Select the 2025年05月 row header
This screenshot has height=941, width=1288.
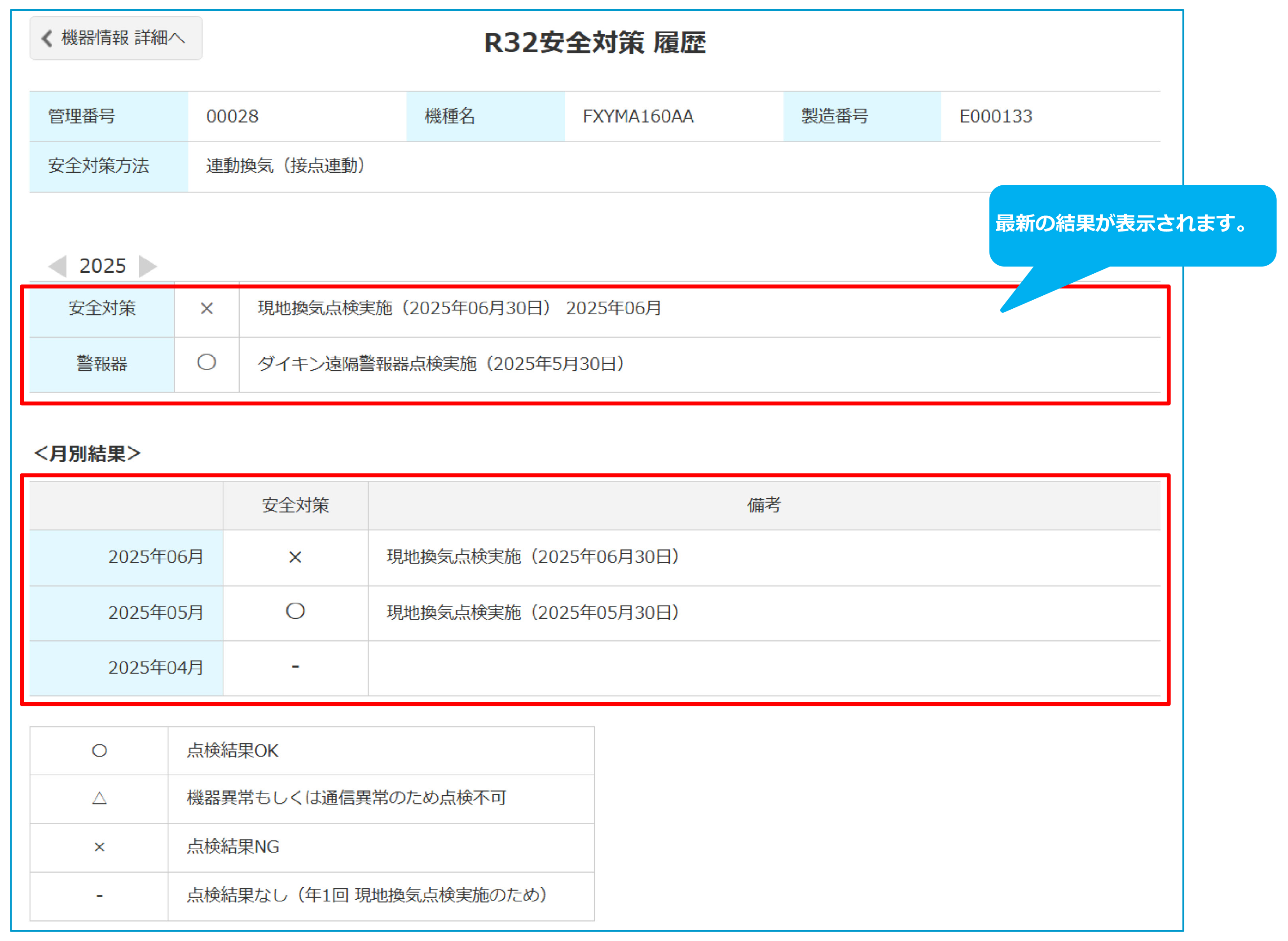[x=156, y=613]
